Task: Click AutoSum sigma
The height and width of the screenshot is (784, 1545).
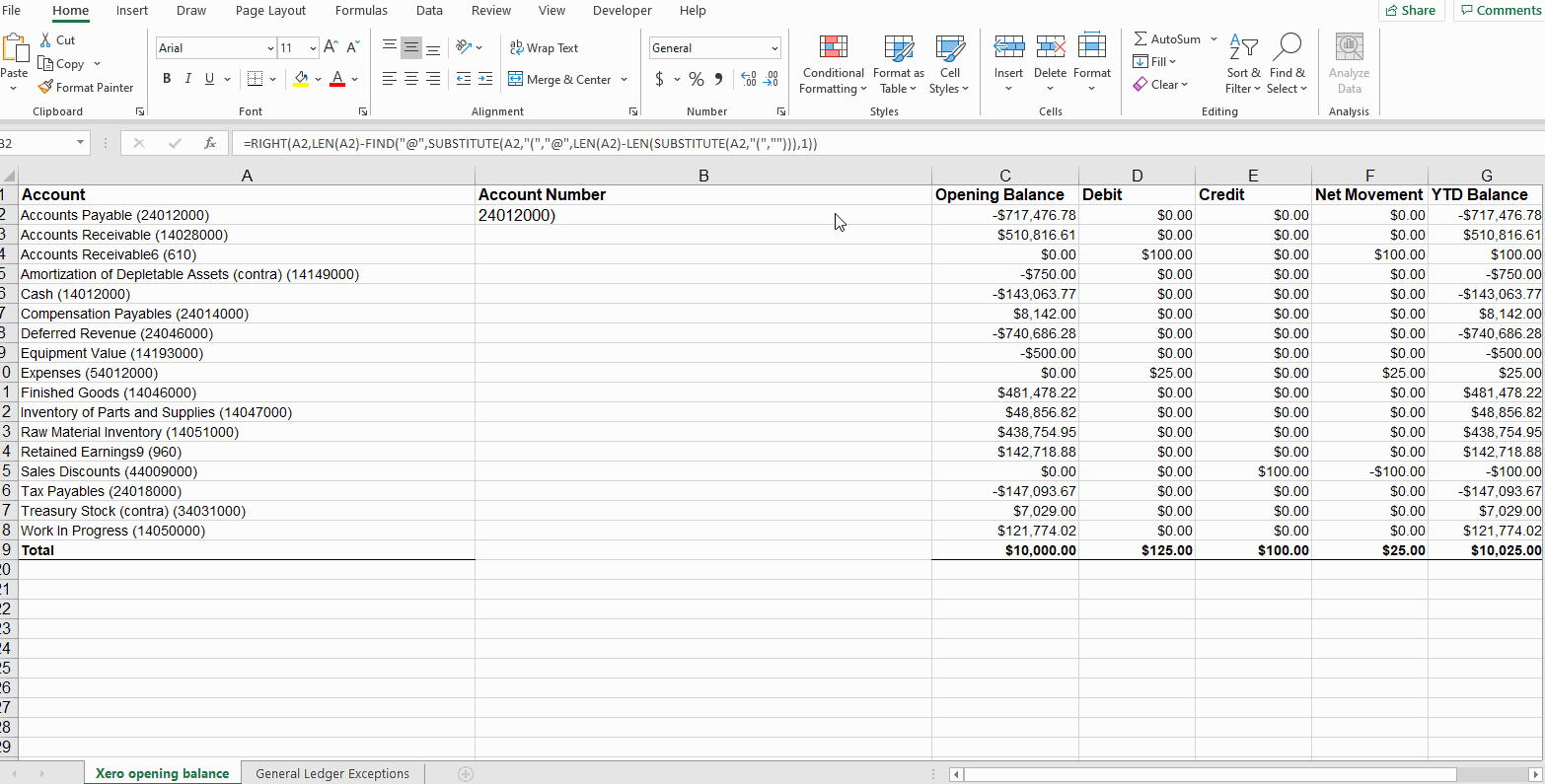Action: [x=1140, y=38]
